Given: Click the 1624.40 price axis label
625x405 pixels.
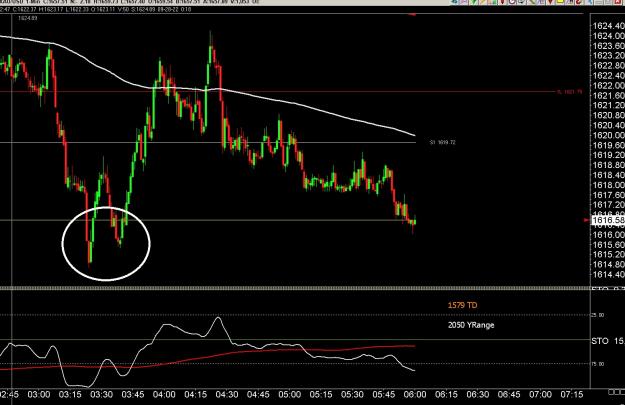Looking at the screenshot, I should click(609, 26).
